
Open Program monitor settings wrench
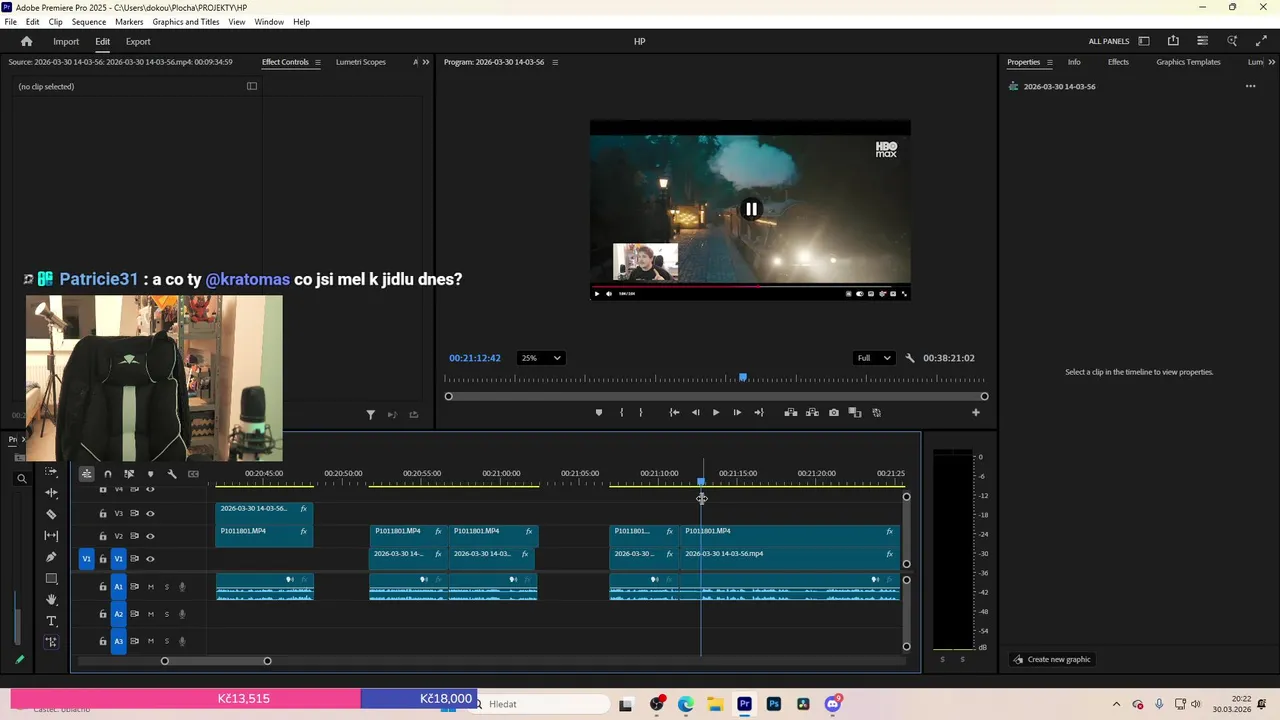[x=909, y=358]
